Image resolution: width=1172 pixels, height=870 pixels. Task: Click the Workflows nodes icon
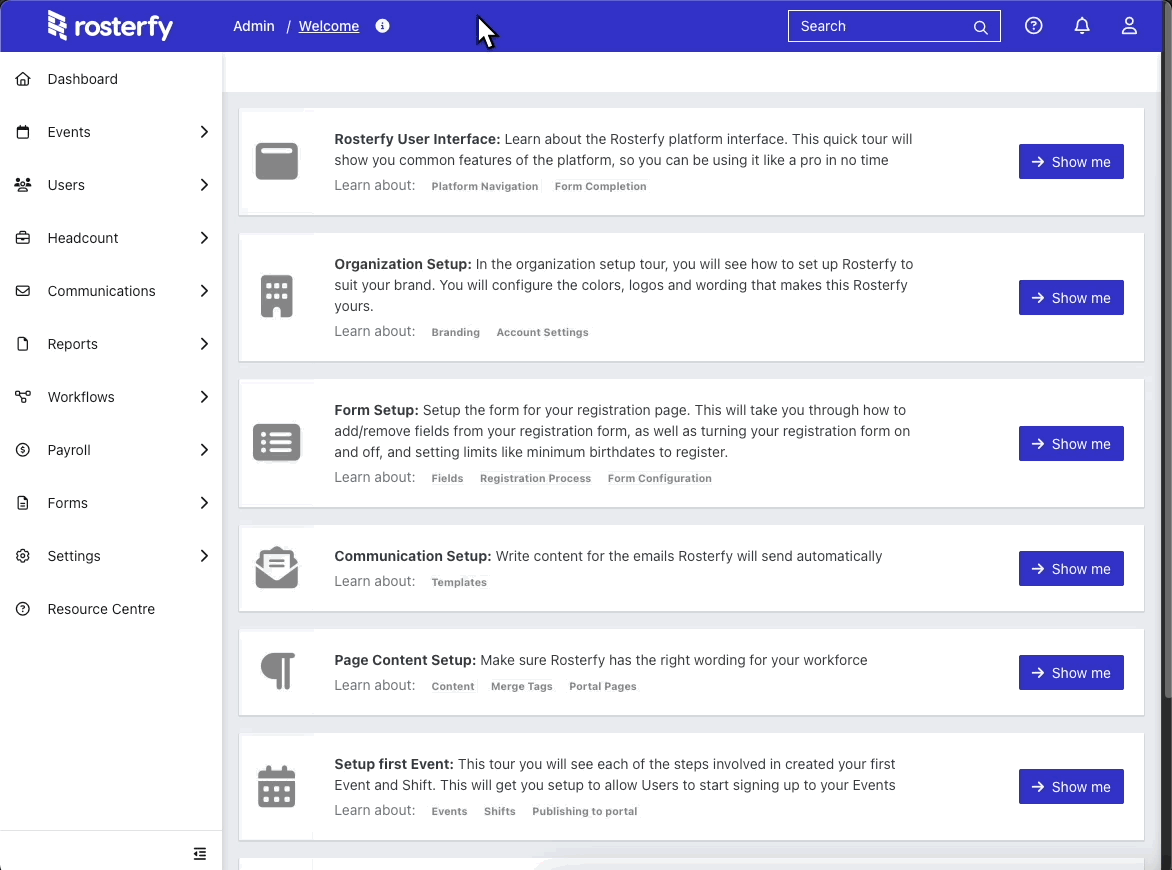pyautogui.click(x=23, y=397)
